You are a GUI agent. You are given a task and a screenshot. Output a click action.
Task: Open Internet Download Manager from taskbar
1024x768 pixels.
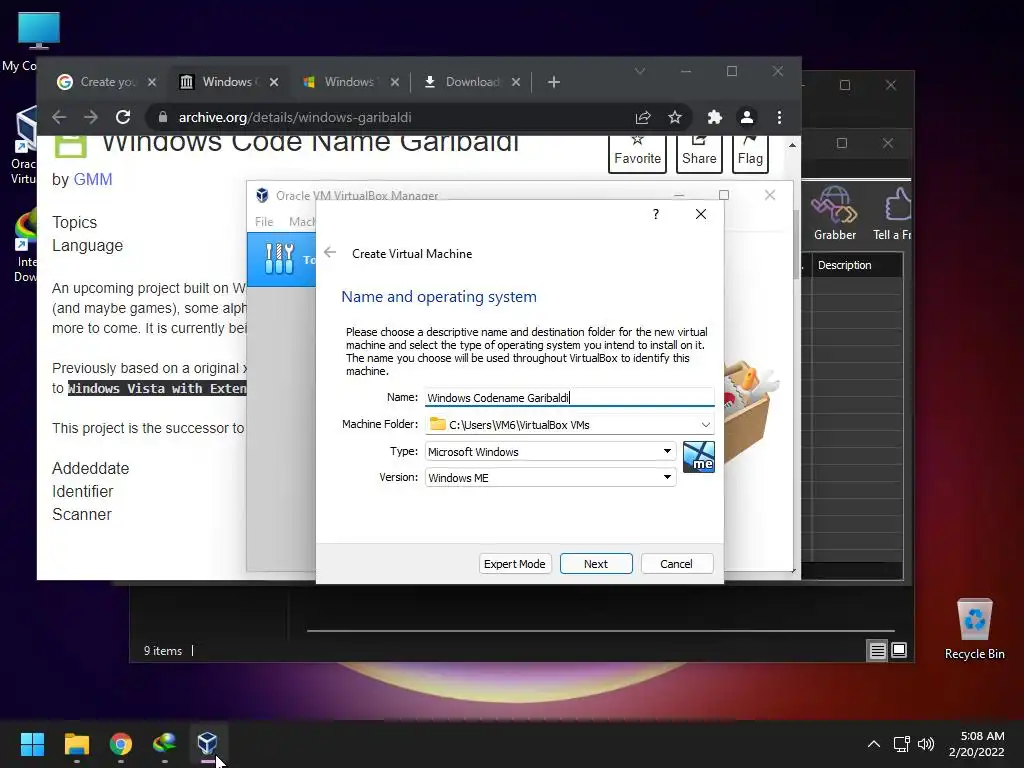tap(164, 744)
